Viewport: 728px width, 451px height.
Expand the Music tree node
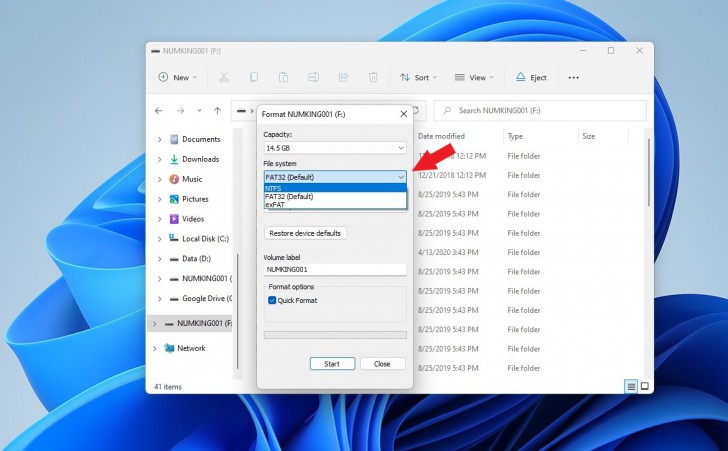pyautogui.click(x=159, y=179)
